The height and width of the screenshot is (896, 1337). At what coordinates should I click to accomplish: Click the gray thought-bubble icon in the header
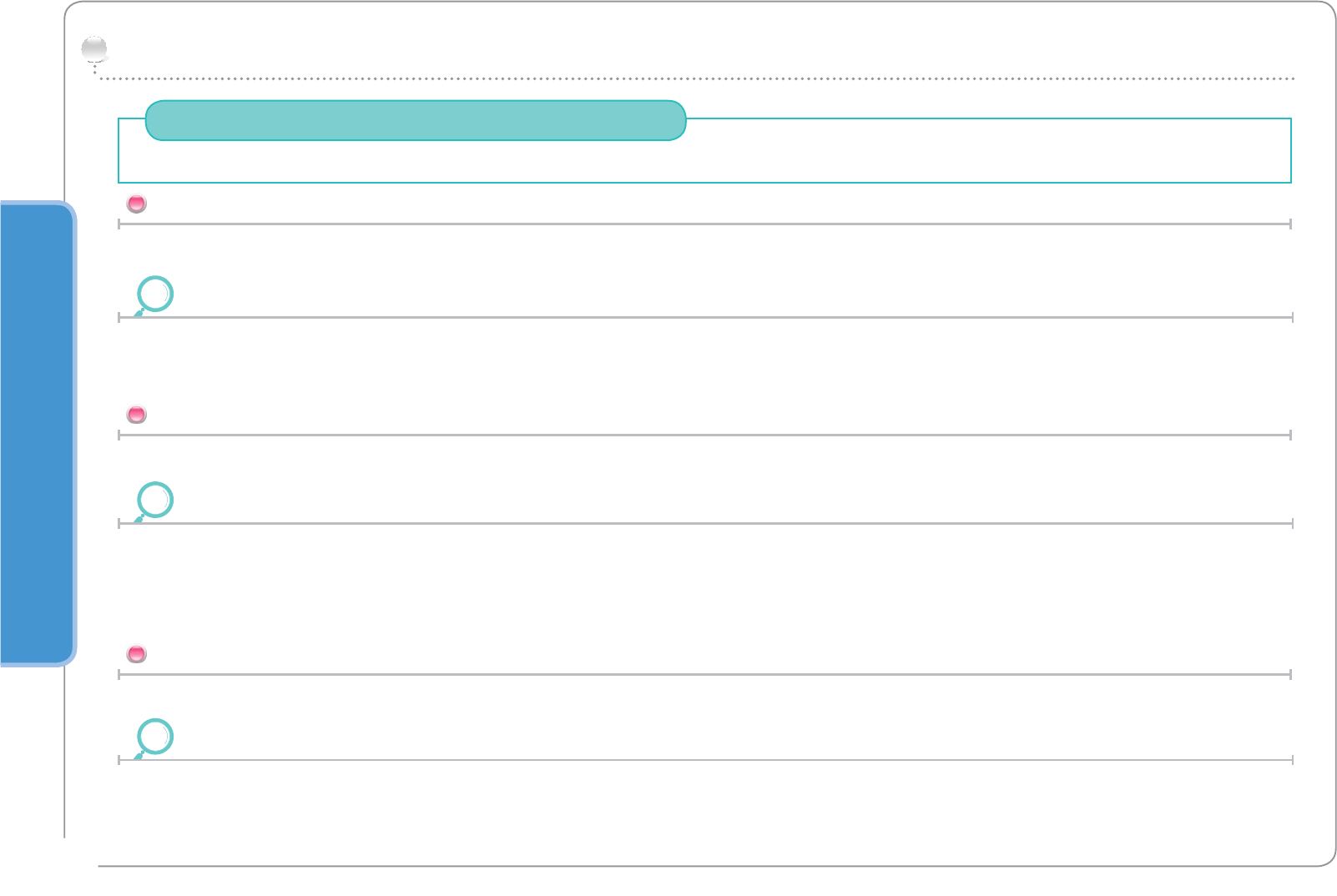[x=94, y=50]
